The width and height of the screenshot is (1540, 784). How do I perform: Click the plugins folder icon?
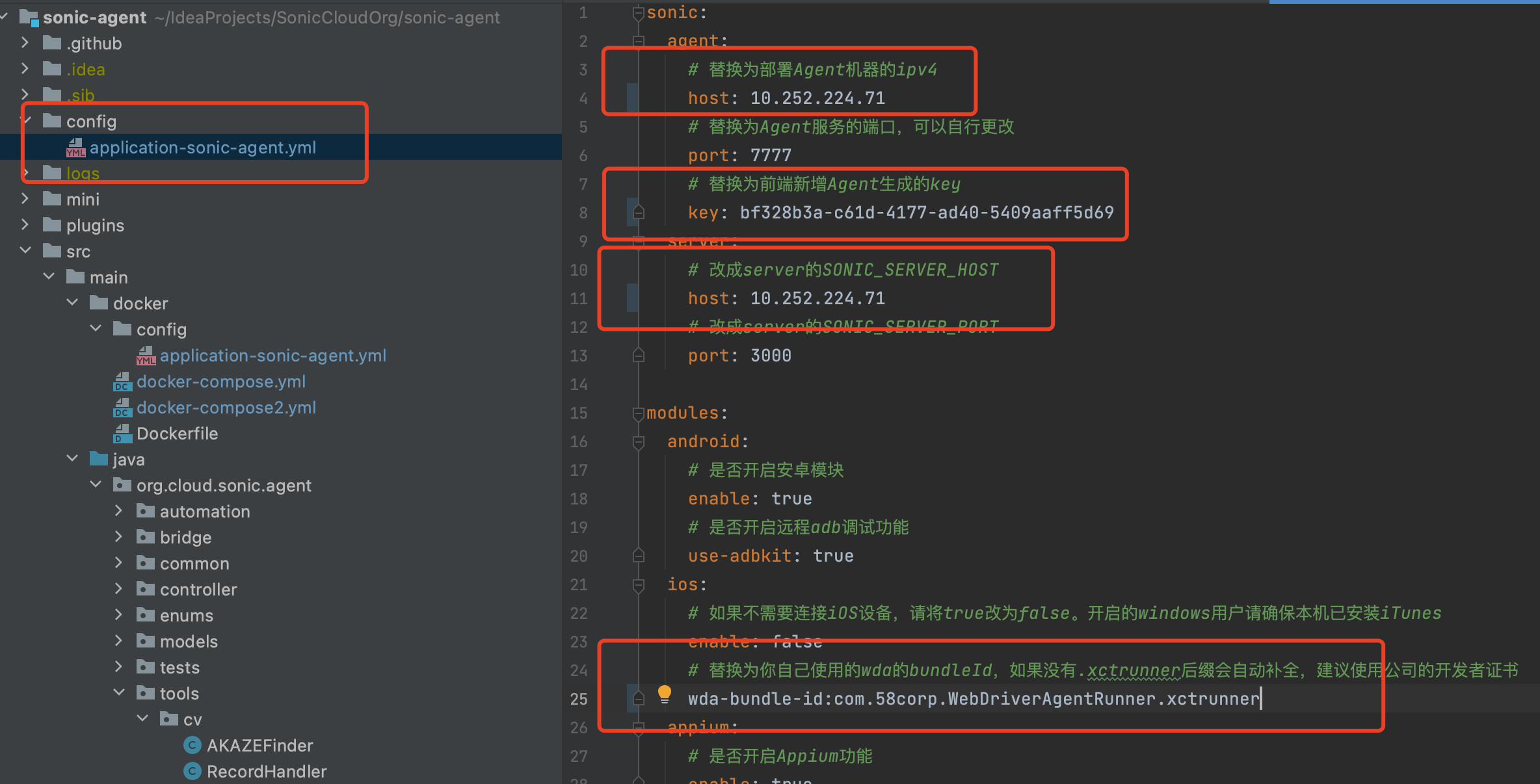[x=52, y=226]
